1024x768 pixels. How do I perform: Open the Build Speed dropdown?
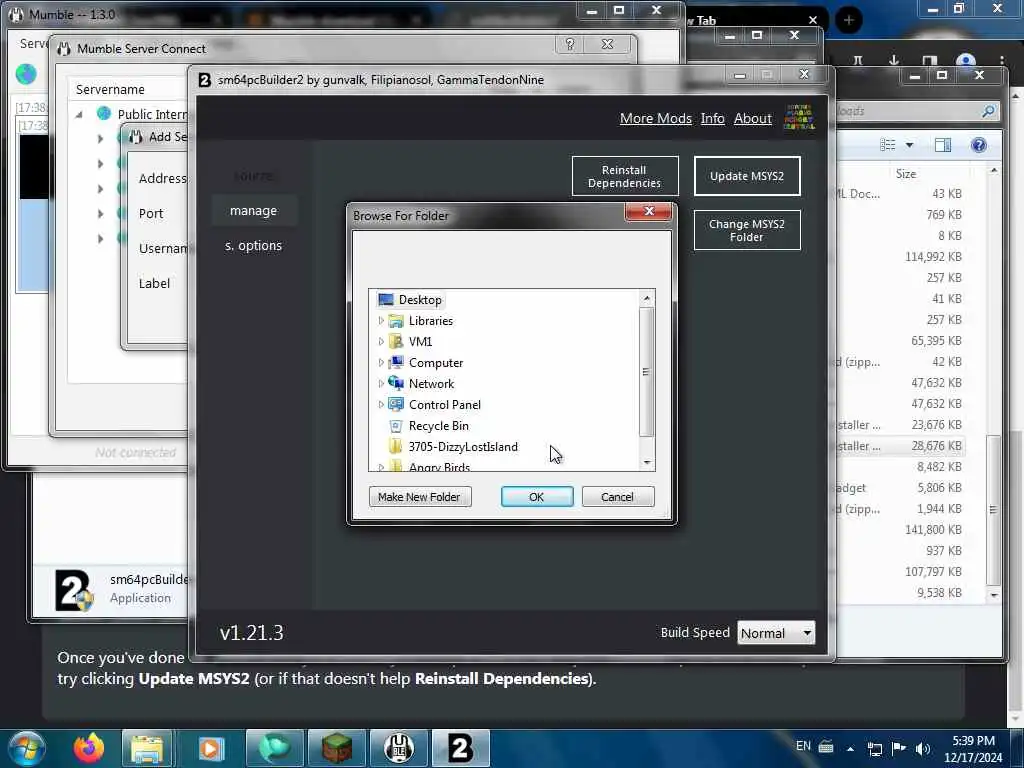(x=776, y=633)
